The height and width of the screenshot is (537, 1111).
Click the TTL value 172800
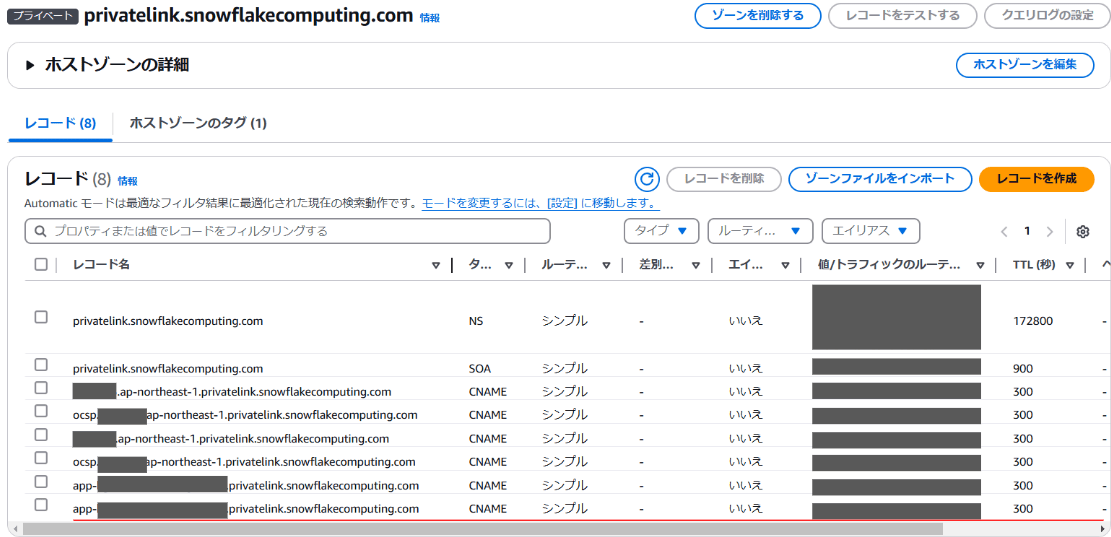[x=1033, y=321]
